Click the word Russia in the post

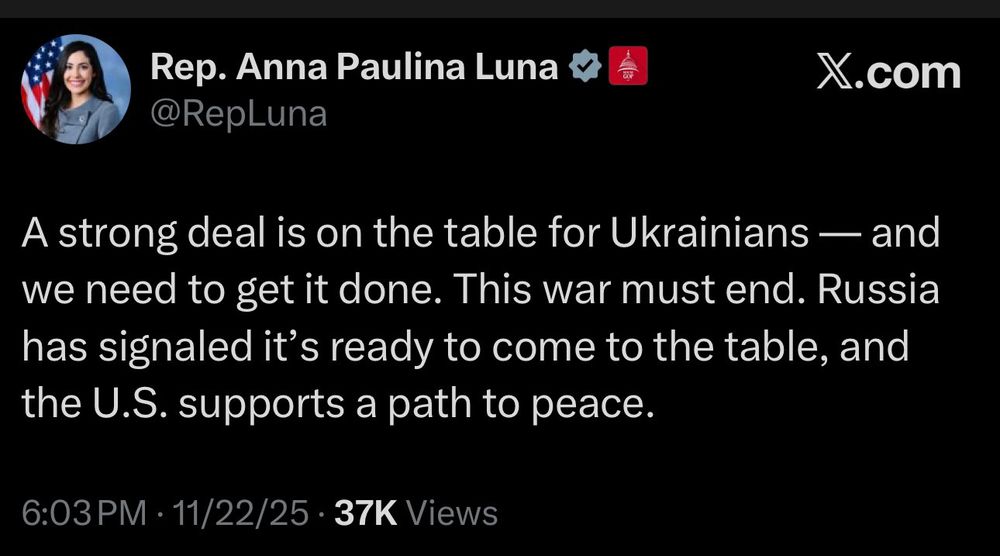(878, 289)
